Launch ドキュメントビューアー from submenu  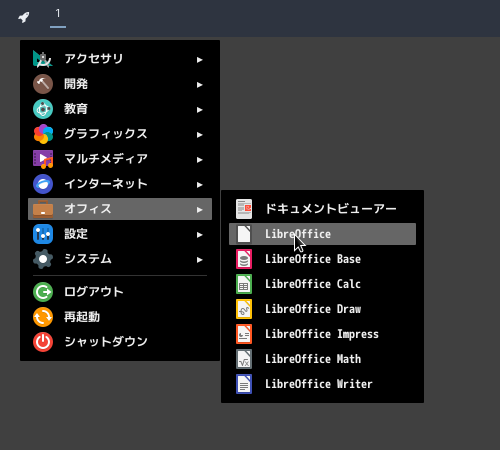(322, 209)
